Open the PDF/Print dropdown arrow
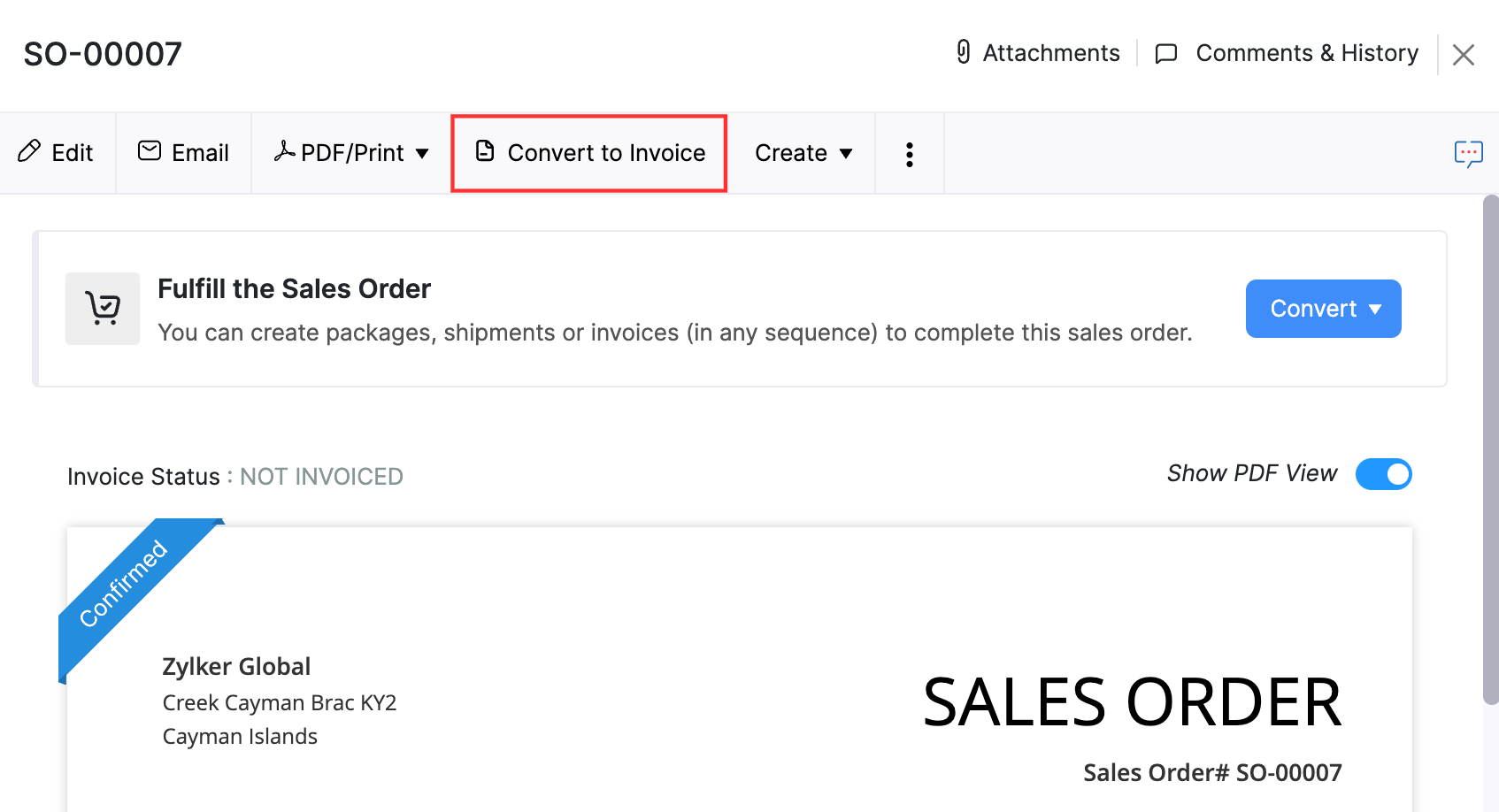The height and width of the screenshot is (812, 1499). (422, 154)
